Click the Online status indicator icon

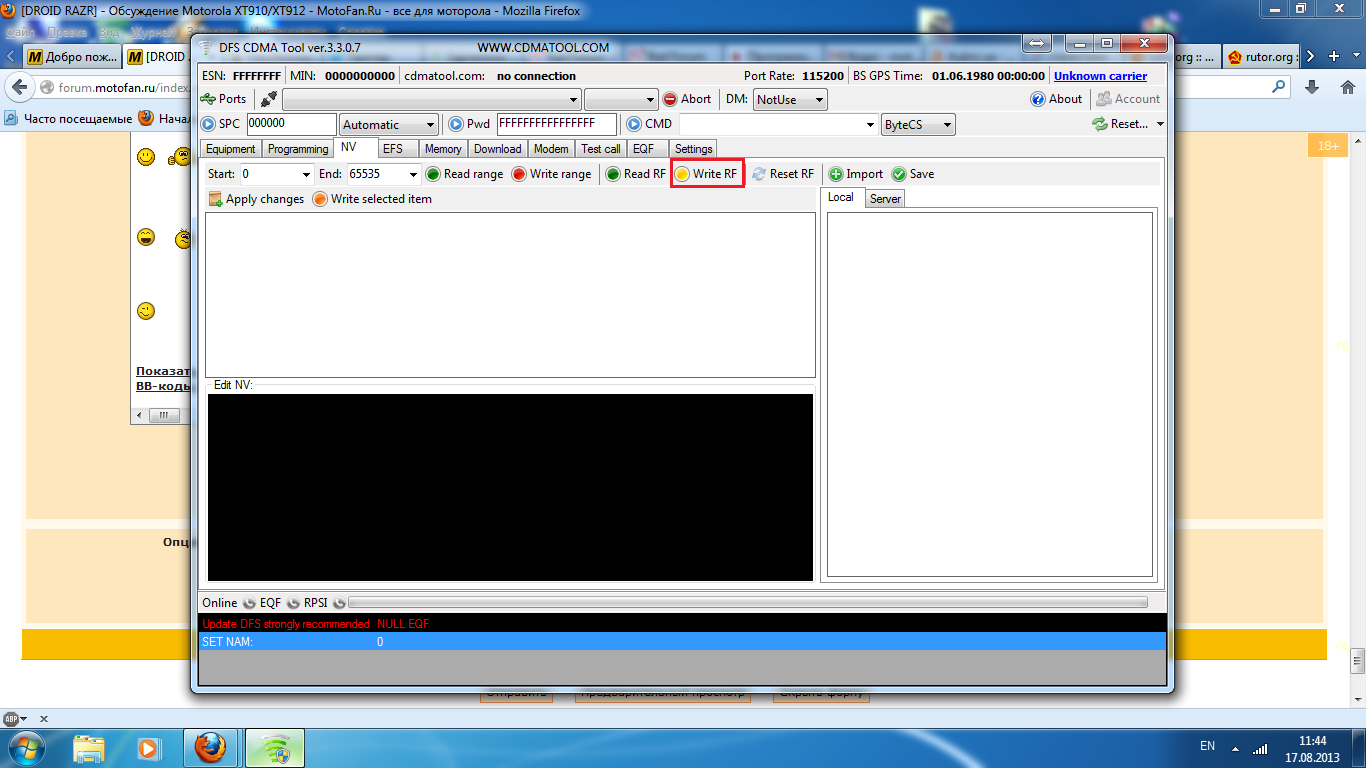(249, 603)
